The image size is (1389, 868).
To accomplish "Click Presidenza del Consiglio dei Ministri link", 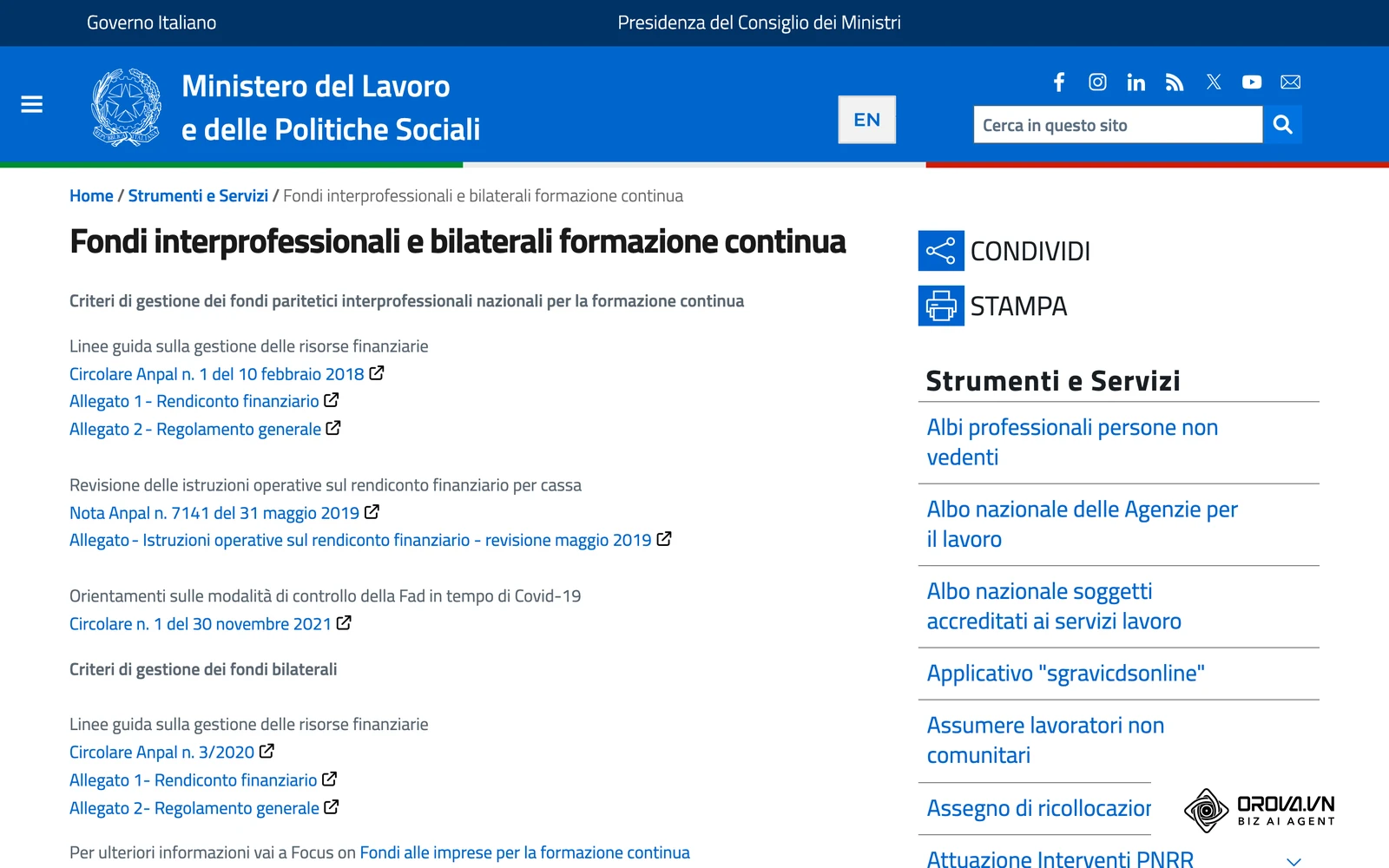I will [x=759, y=23].
